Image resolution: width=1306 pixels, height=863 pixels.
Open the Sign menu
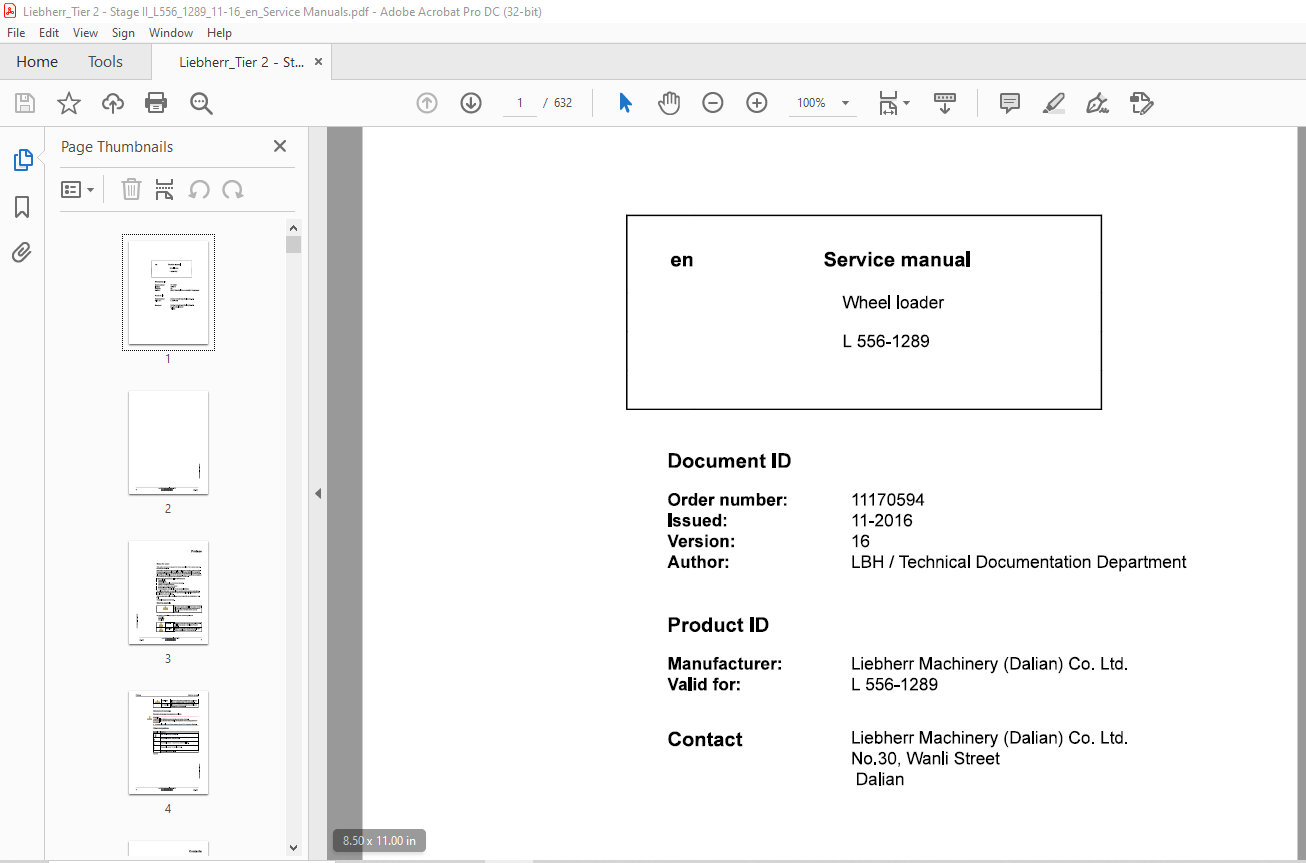pos(123,33)
